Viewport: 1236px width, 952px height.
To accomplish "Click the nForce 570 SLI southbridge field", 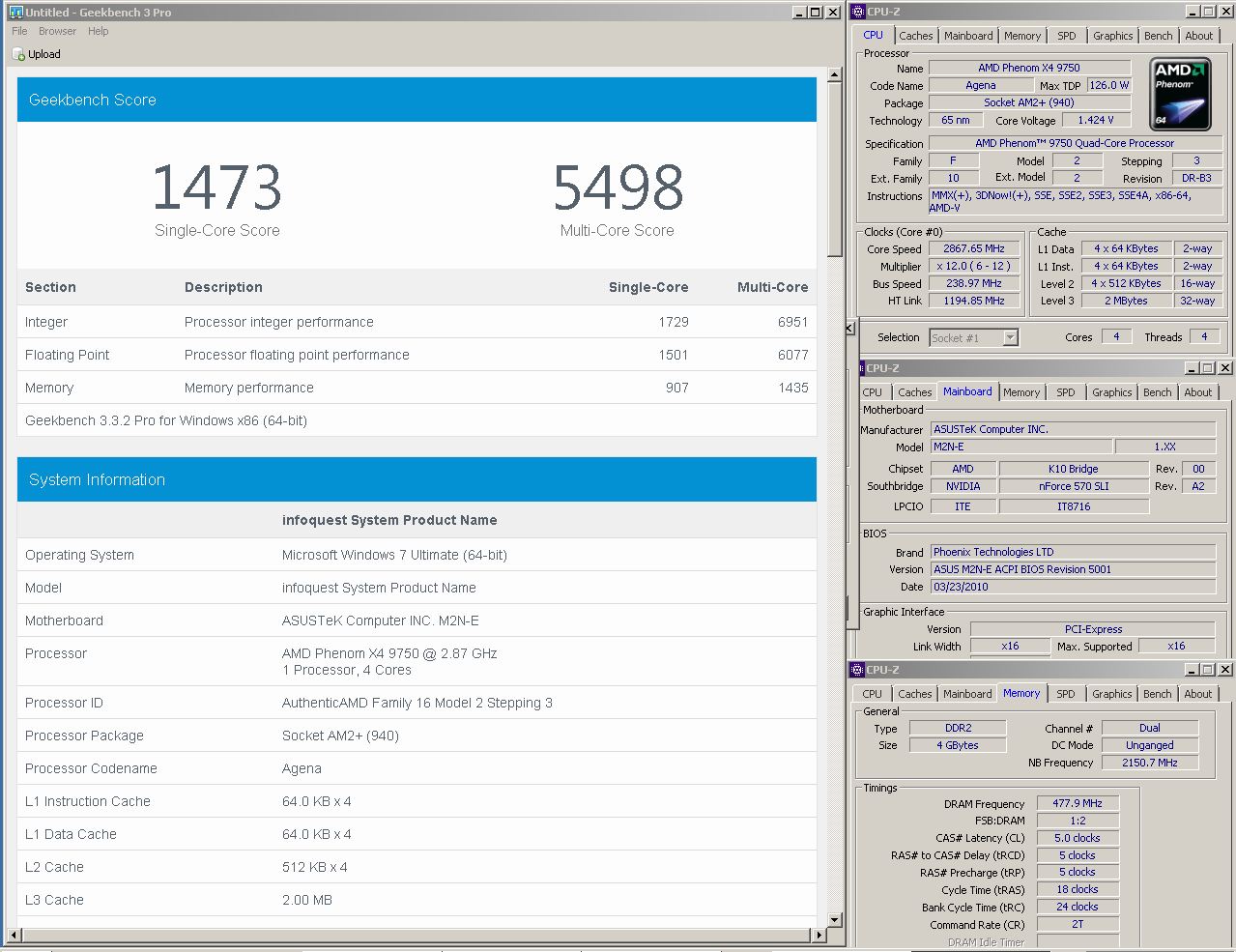I will point(1074,486).
